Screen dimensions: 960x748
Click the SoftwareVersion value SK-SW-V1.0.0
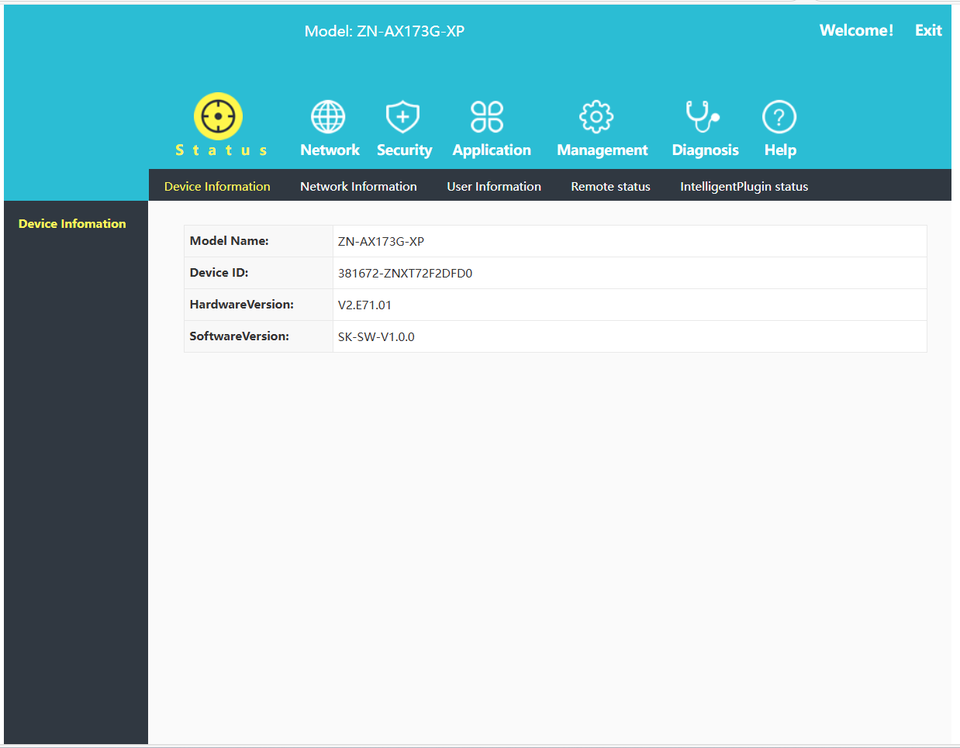click(x=376, y=337)
